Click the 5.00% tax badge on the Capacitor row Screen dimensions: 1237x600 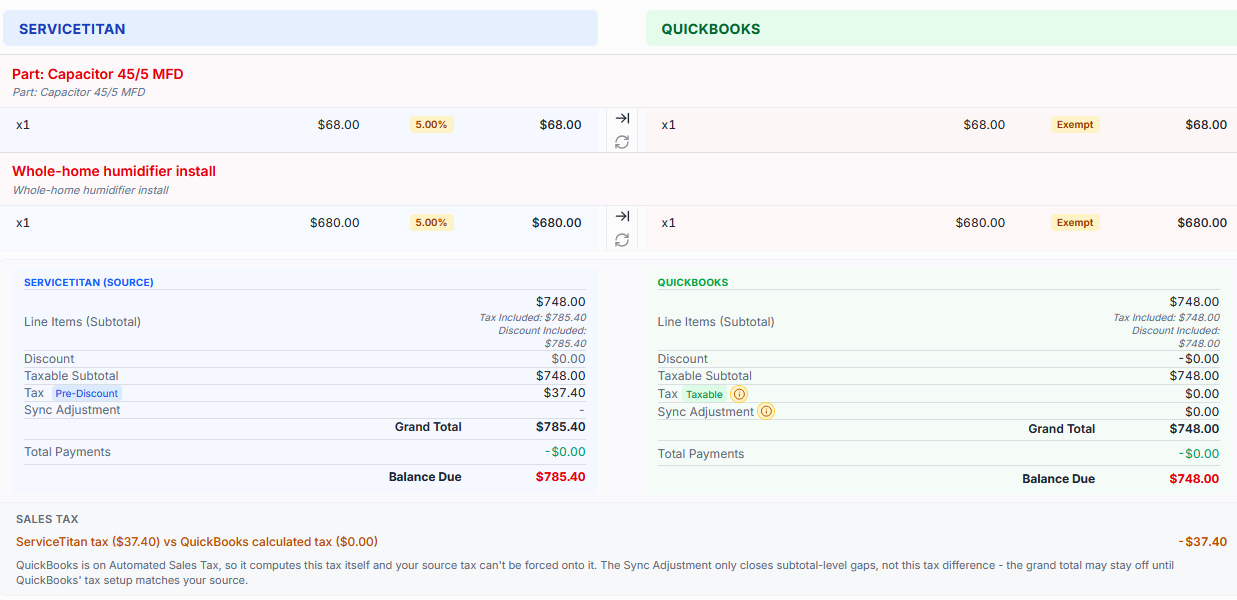coord(431,125)
